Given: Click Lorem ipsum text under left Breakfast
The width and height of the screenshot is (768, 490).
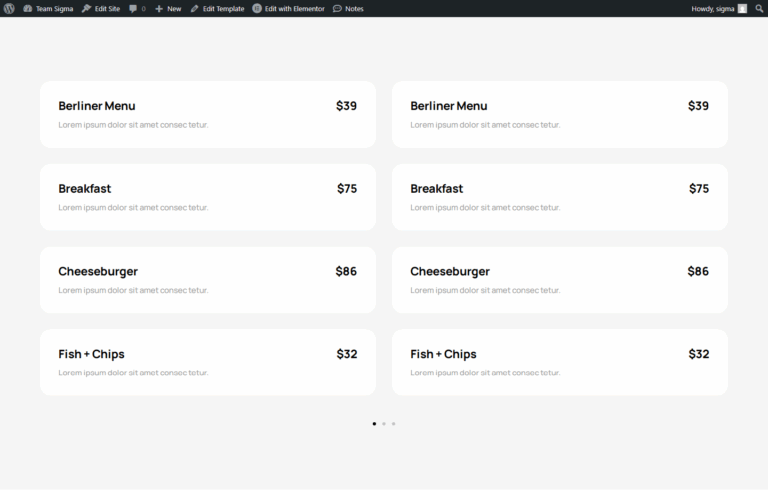Looking at the screenshot, I should (x=133, y=208).
